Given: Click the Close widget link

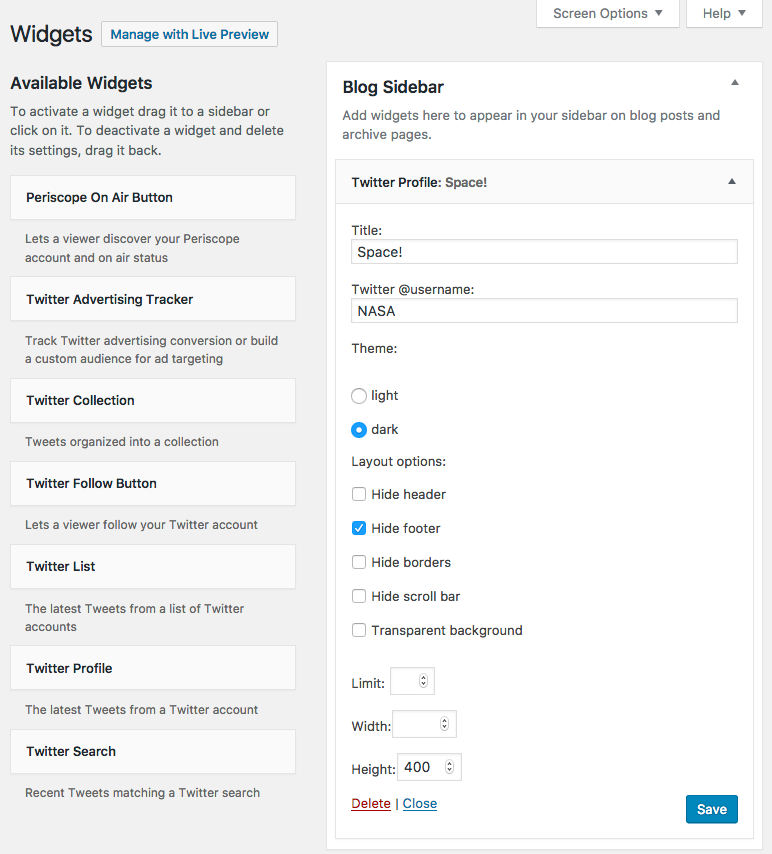Looking at the screenshot, I should 420,804.
